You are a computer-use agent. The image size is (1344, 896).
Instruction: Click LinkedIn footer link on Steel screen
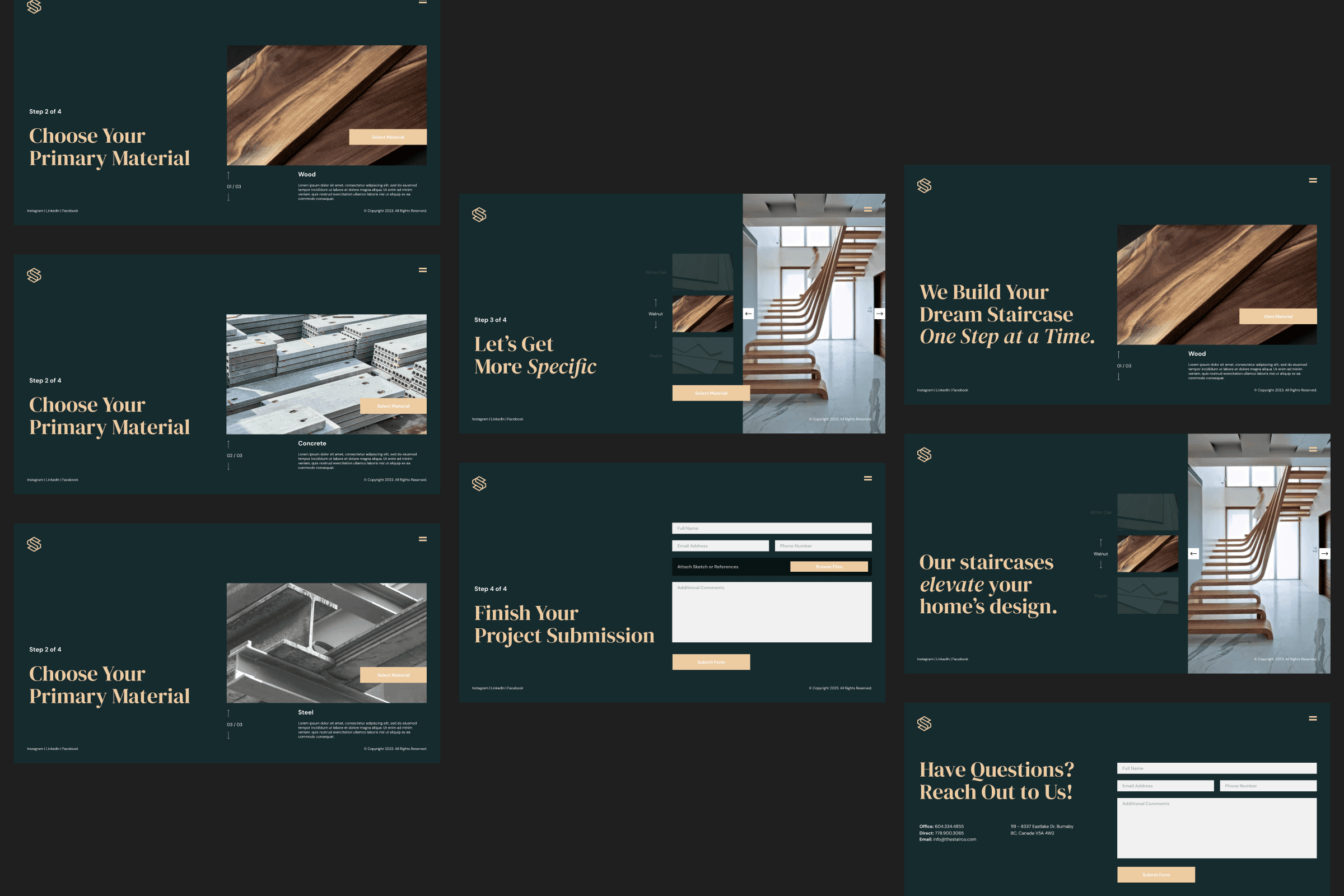tap(53, 749)
